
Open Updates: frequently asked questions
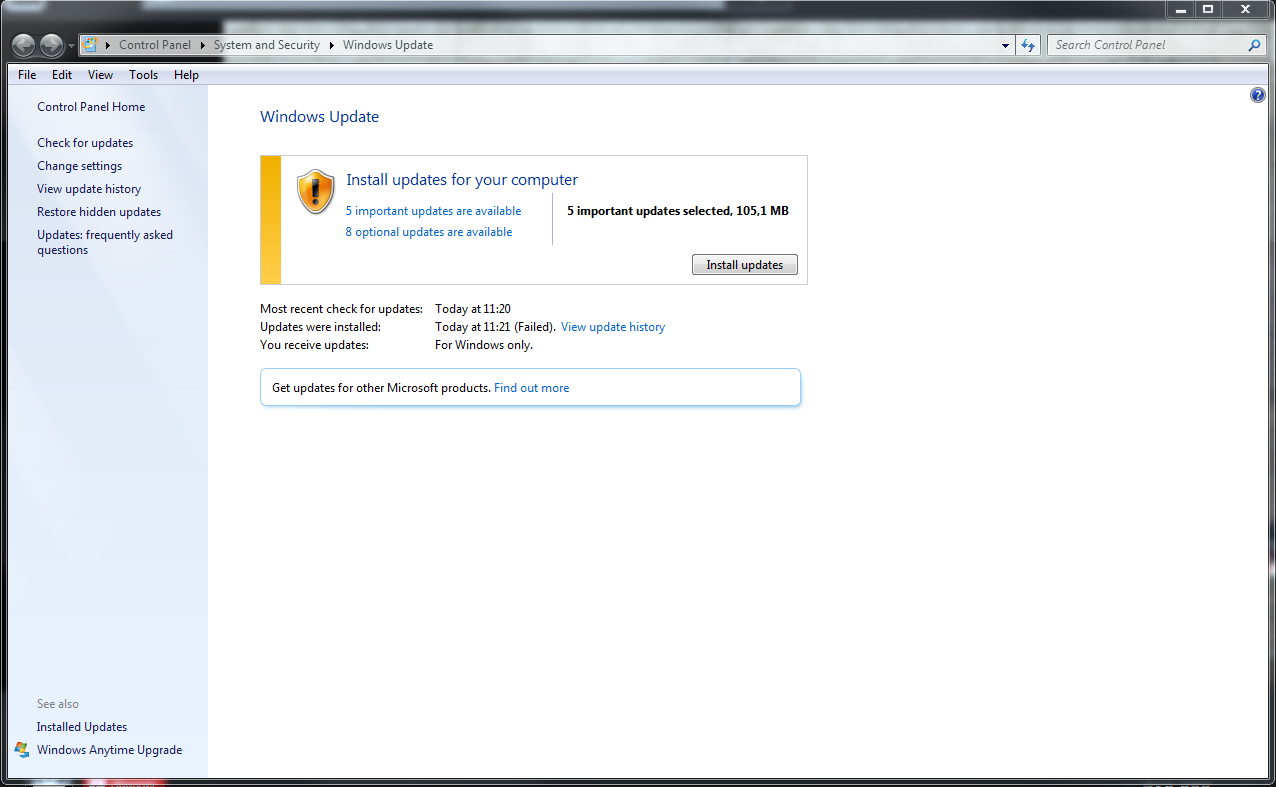click(x=105, y=243)
